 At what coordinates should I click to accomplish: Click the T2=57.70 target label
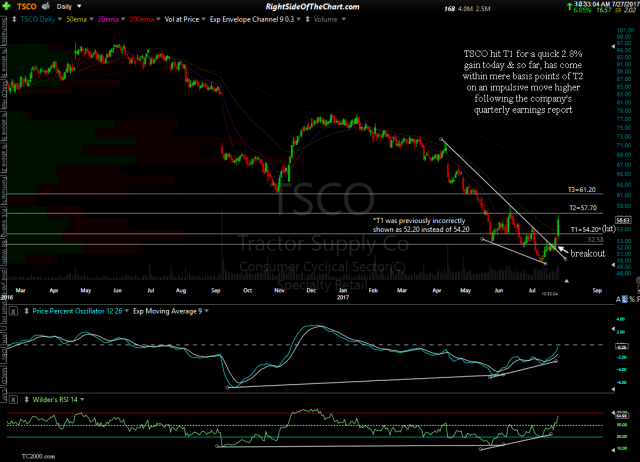[x=583, y=208]
